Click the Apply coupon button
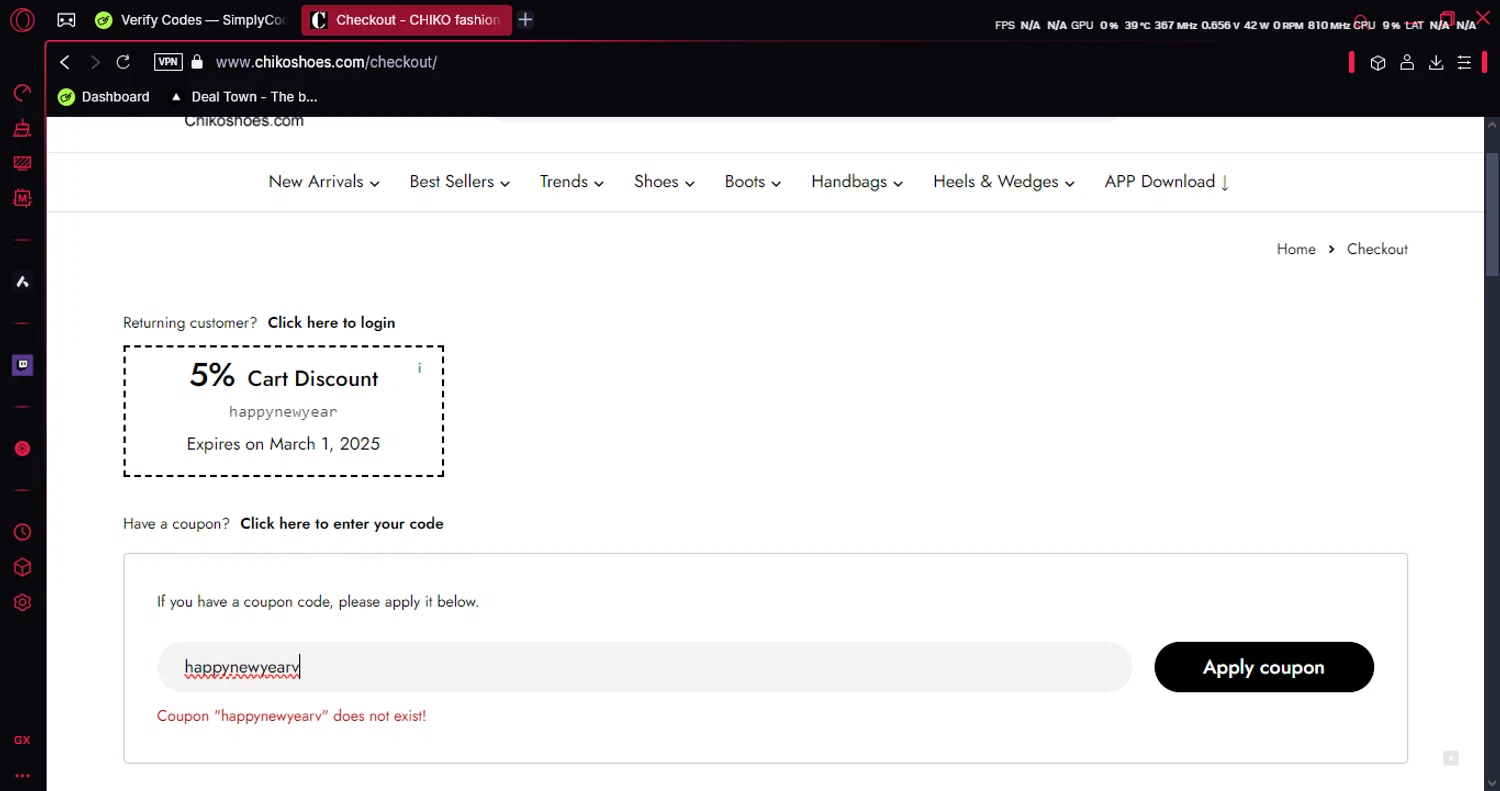1500x791 pixels. coord(1264,667)
